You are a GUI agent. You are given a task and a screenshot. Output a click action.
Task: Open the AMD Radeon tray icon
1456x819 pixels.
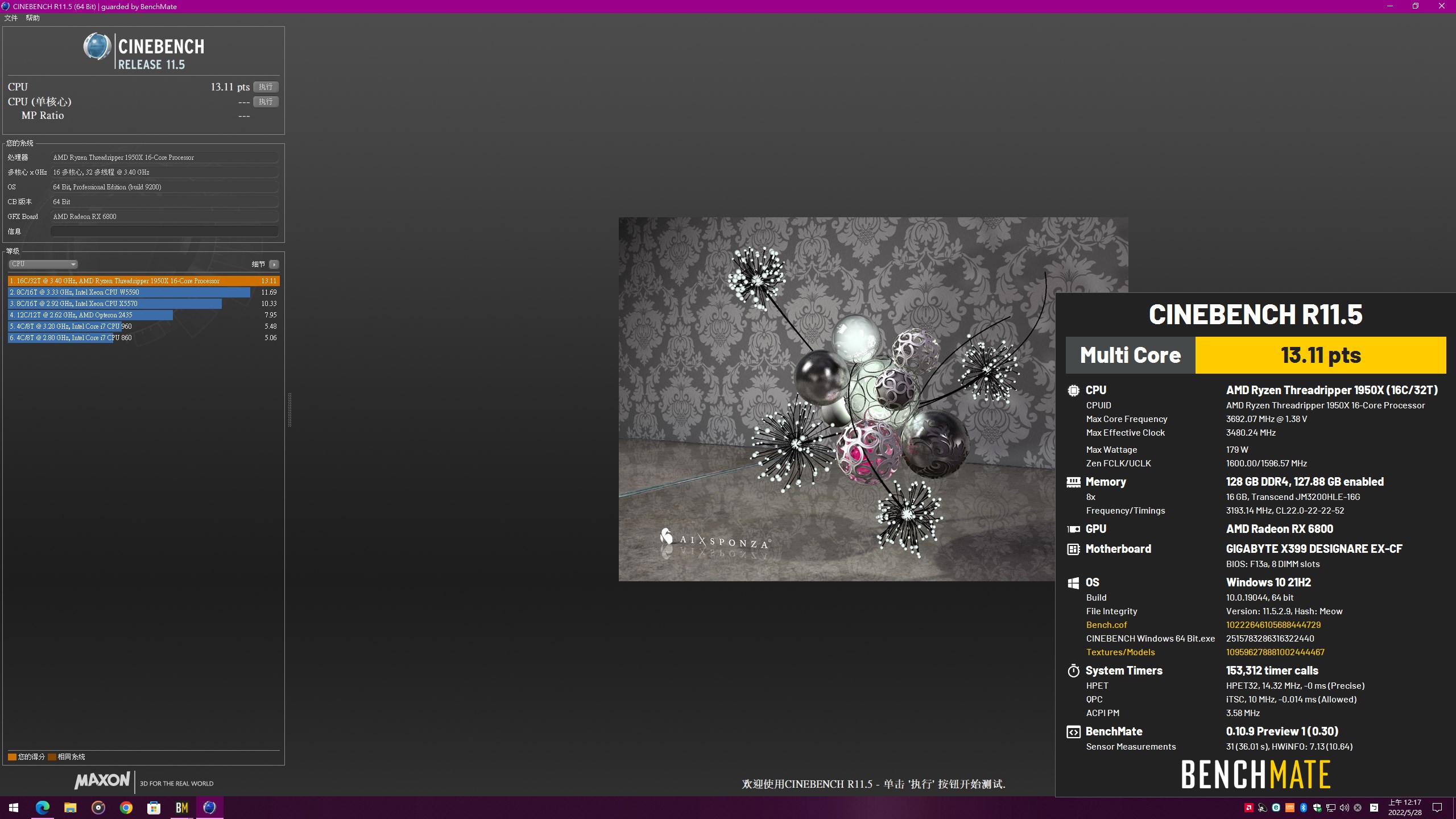coord(1248,808)
